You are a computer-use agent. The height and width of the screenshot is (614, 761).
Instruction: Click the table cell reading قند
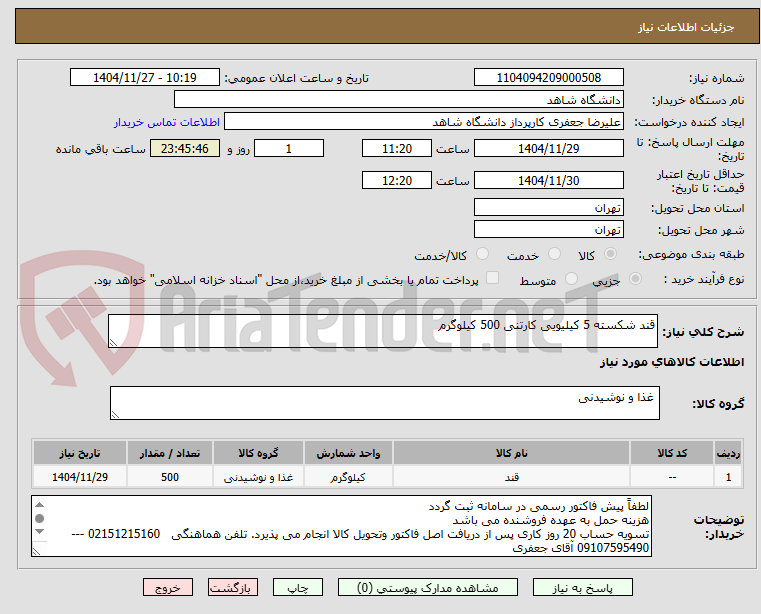[x=512, y=477]
